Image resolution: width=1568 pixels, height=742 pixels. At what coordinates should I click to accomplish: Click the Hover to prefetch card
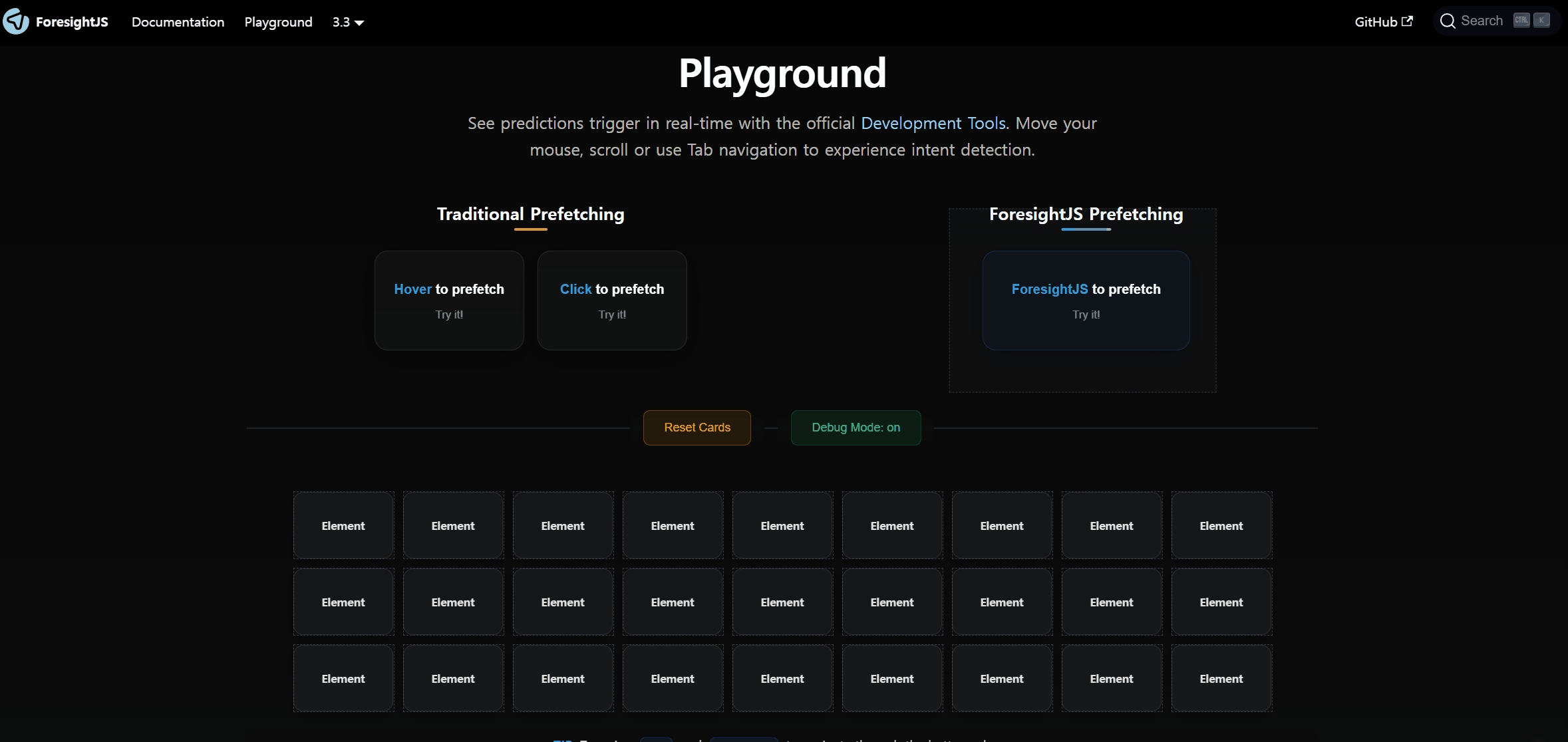(x=449, y=301)
